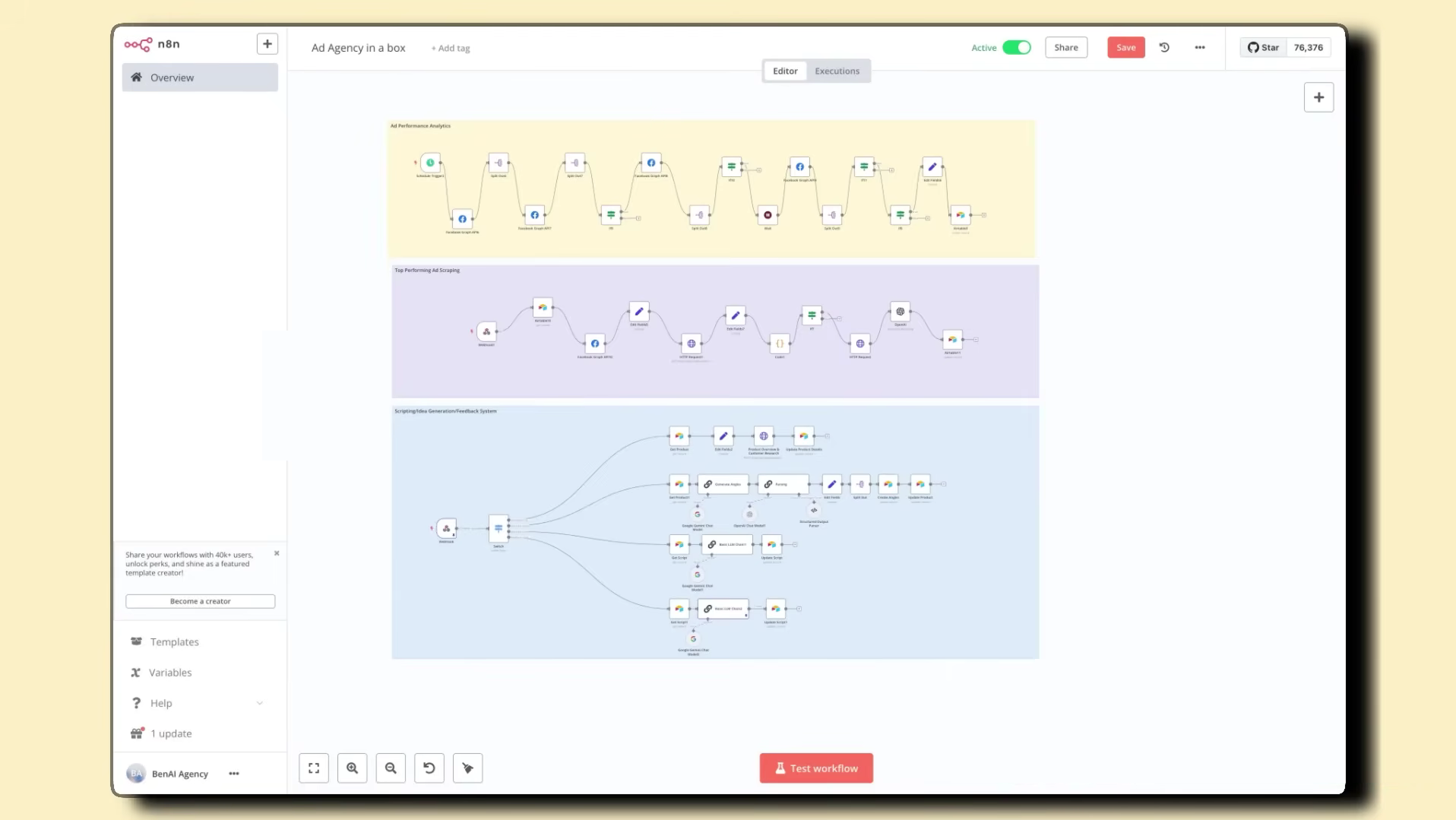Image resolution: width=1456 pixels, height=820 pixels.
Task: Fit the workflow to view
Action: point(314,768)
